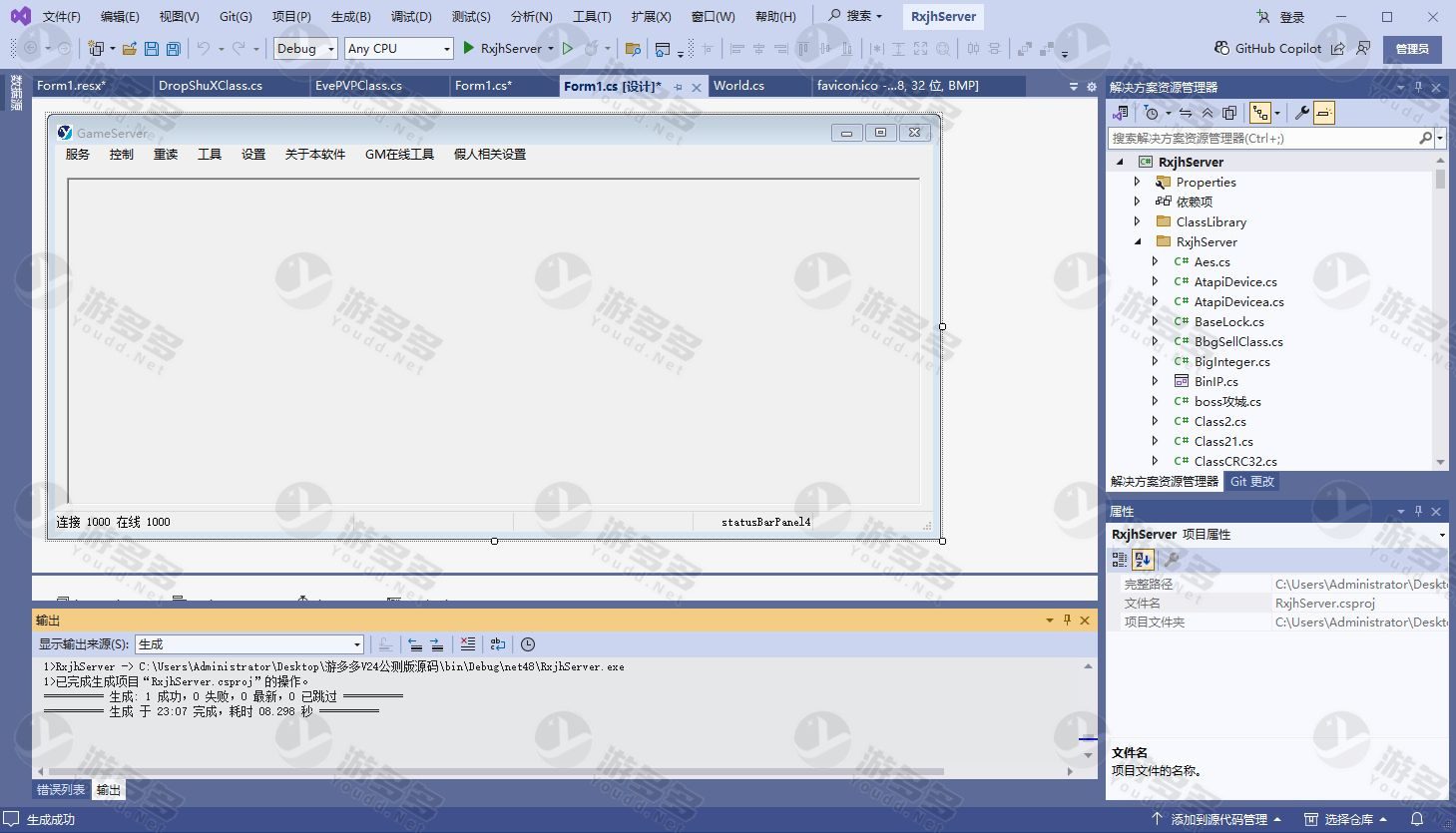
Task: Click Sync with Active Document in Solution Explorer
Action: 1186,113
